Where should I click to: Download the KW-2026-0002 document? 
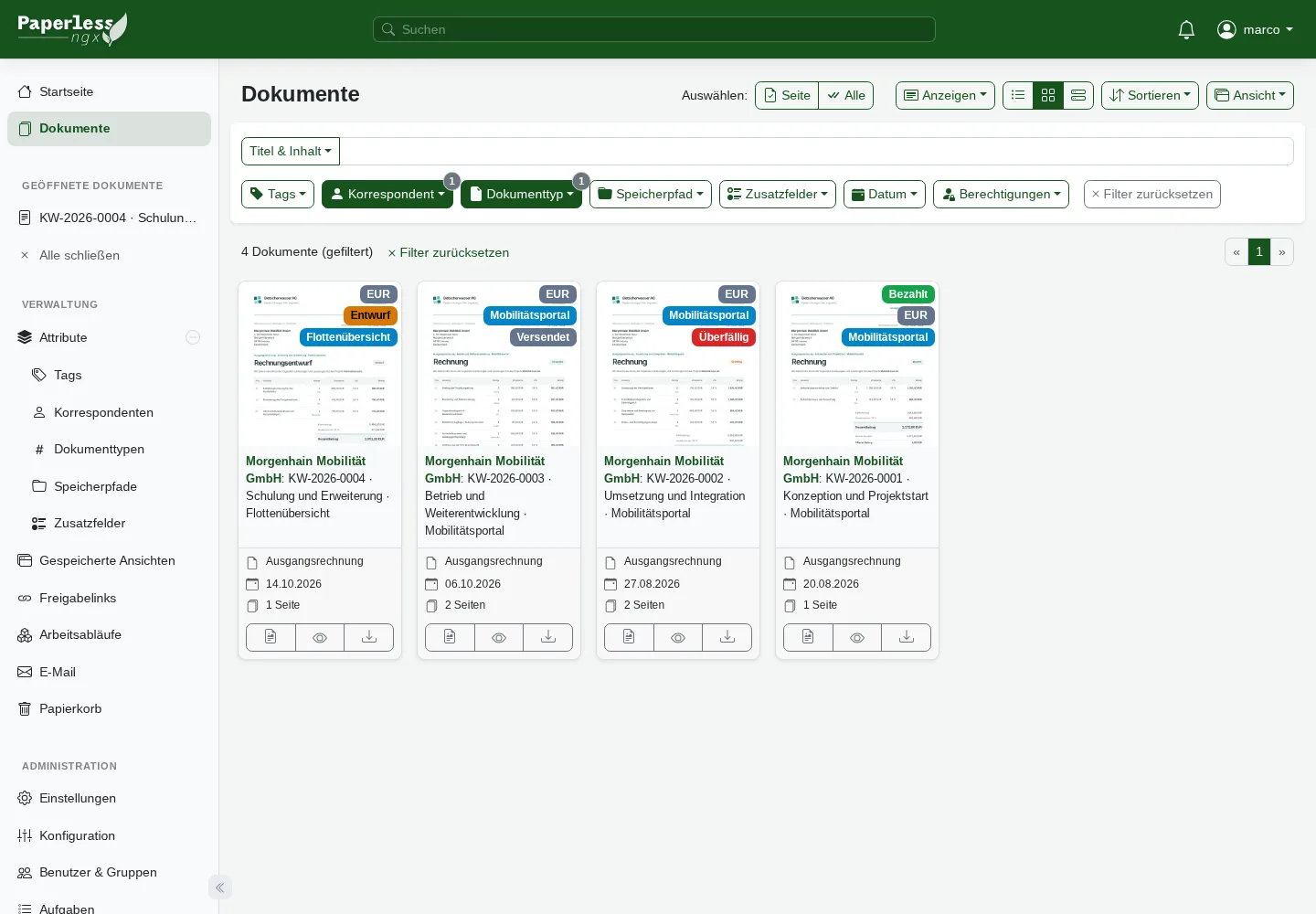coord(727,637)
